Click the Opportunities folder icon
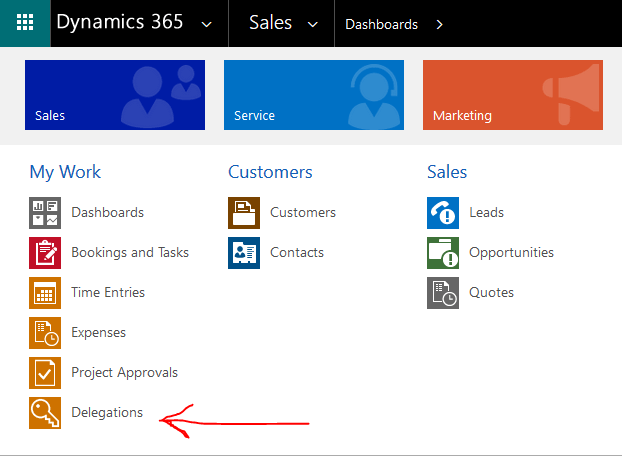The height and width of the screenshot is (456, 622). click(443, 253)
